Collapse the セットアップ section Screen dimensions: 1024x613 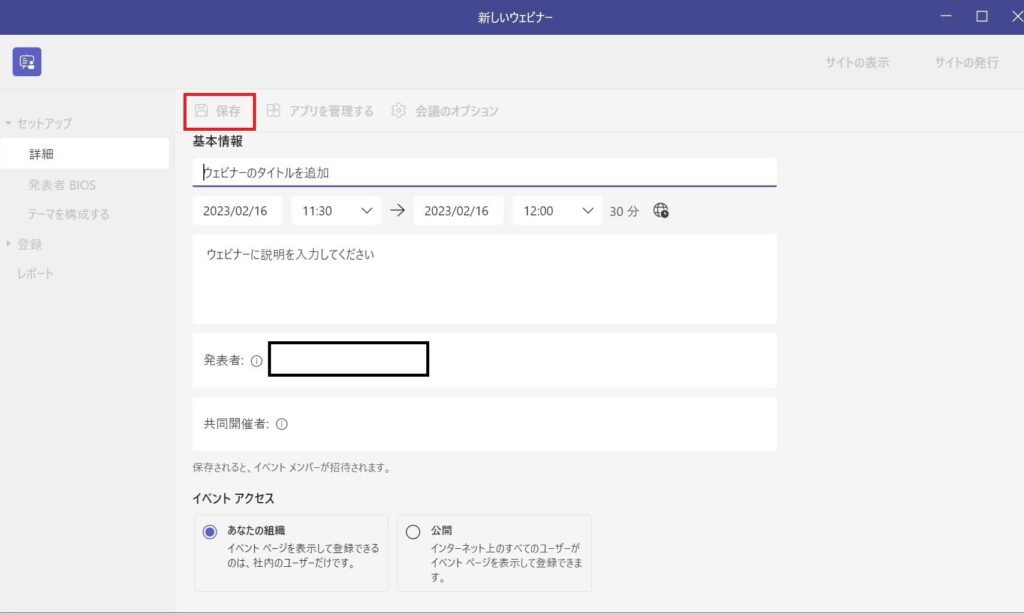(x=9, y=123)
